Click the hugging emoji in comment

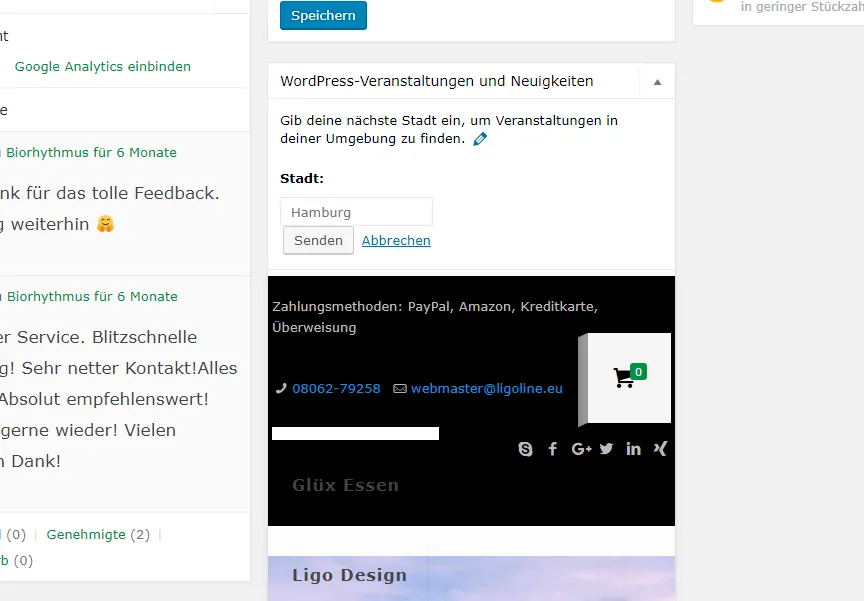(x=105, y=224)
